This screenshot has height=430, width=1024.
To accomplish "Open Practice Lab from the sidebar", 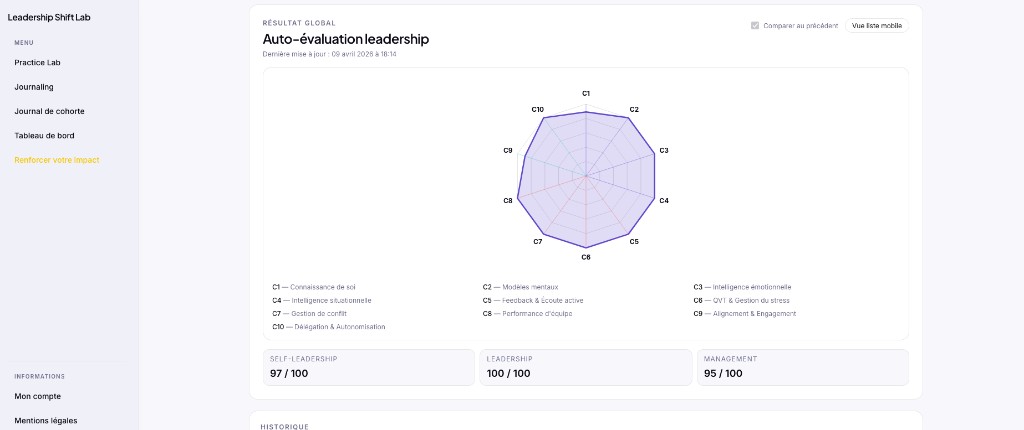I will [x=37, y=62].
